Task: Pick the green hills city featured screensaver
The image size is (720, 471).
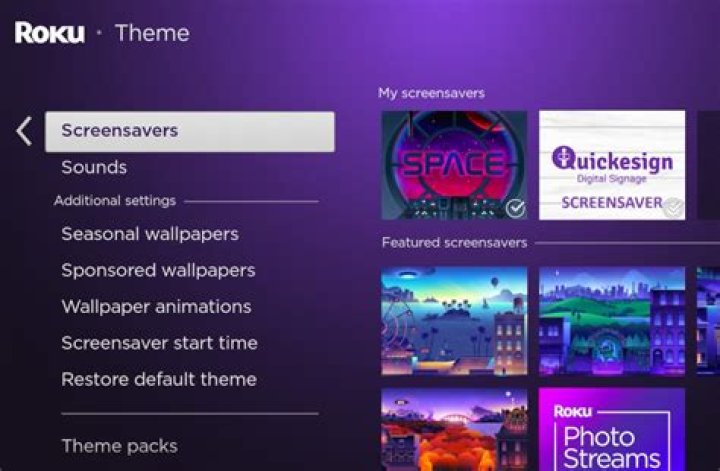Action: 612,320
